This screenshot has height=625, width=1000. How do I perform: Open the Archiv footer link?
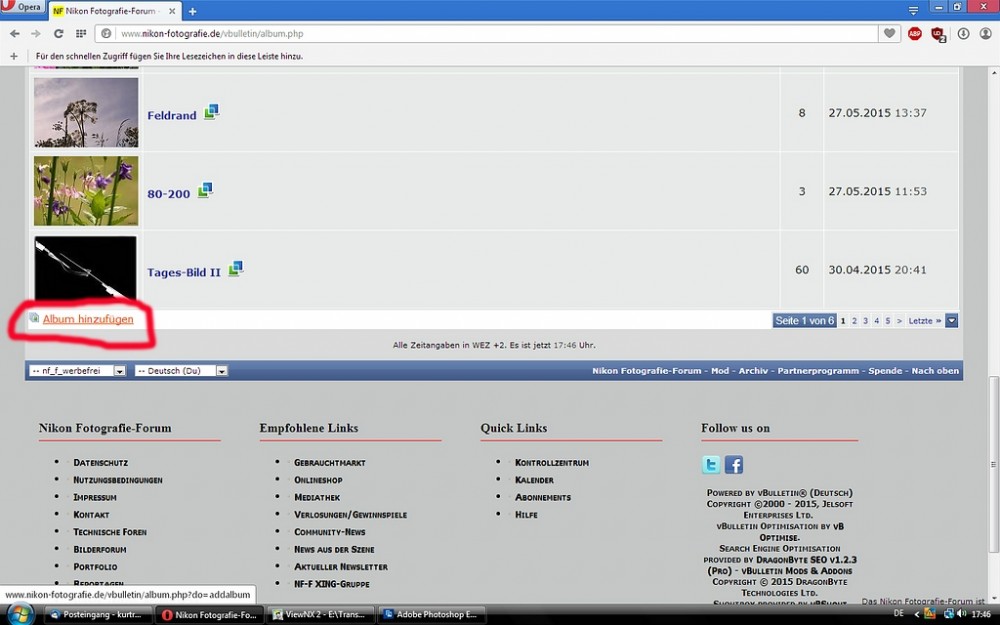pos(753,371)
